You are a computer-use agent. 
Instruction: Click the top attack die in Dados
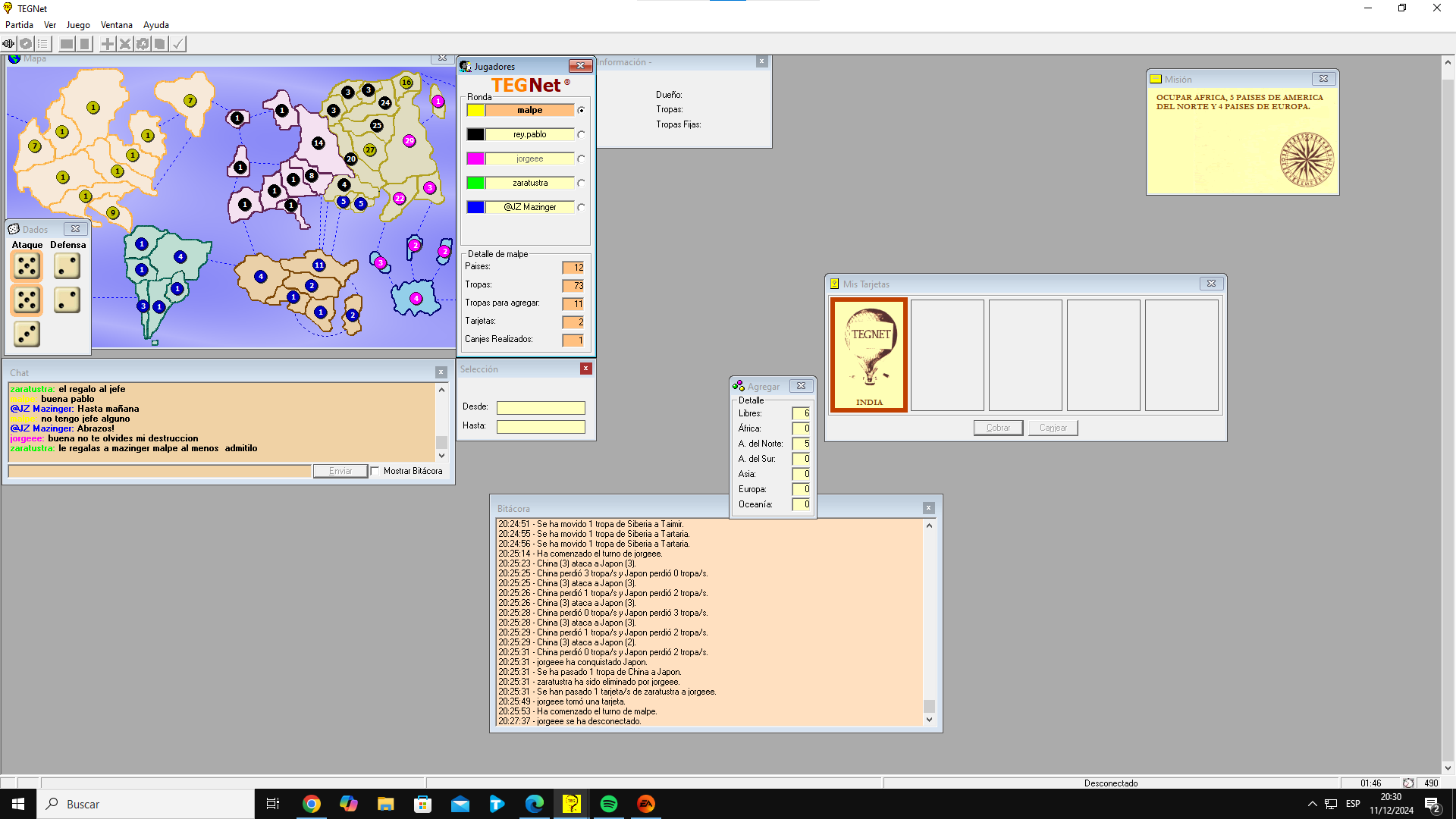(27, 266)
